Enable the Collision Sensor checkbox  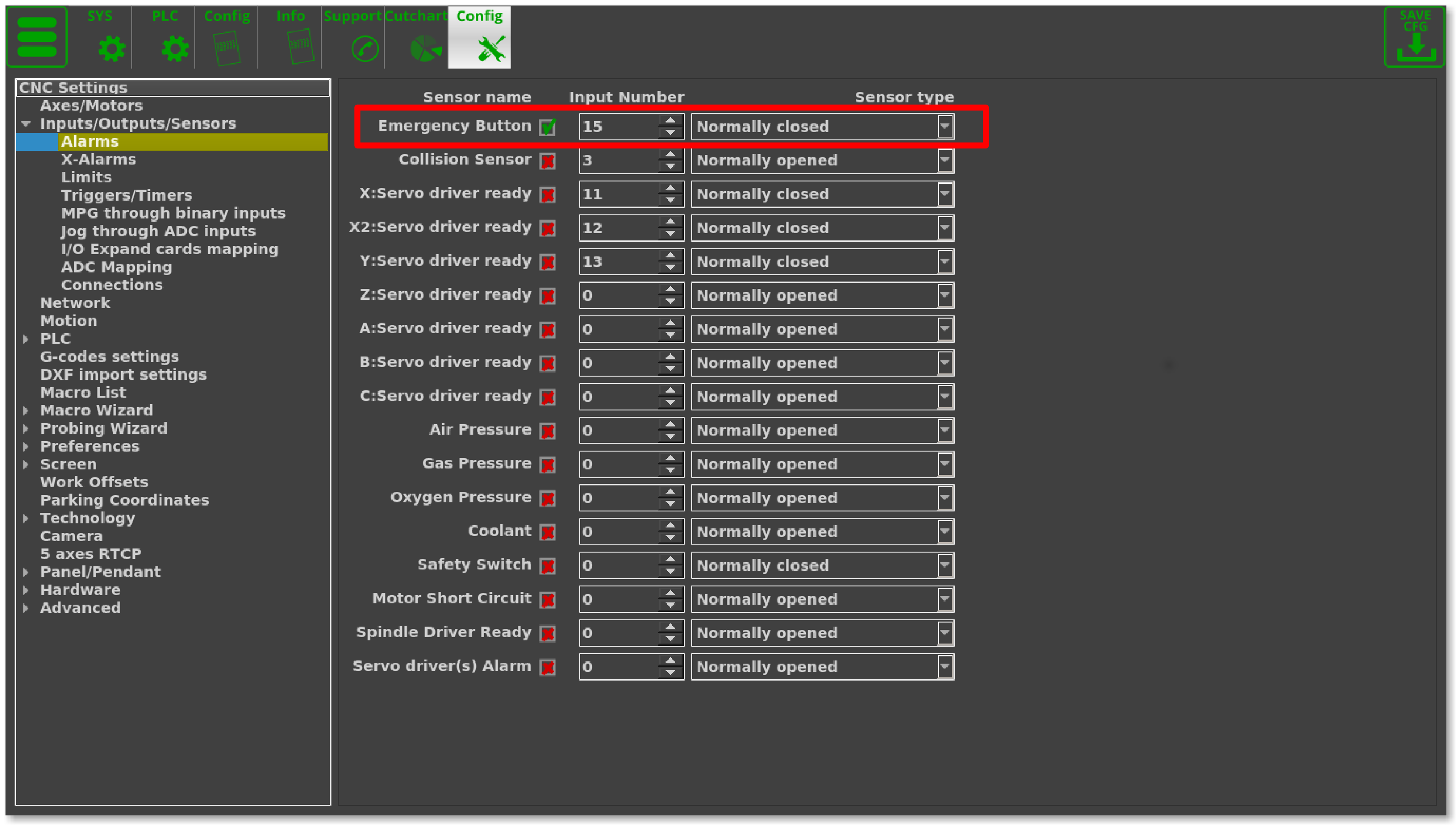pos(547,161)
